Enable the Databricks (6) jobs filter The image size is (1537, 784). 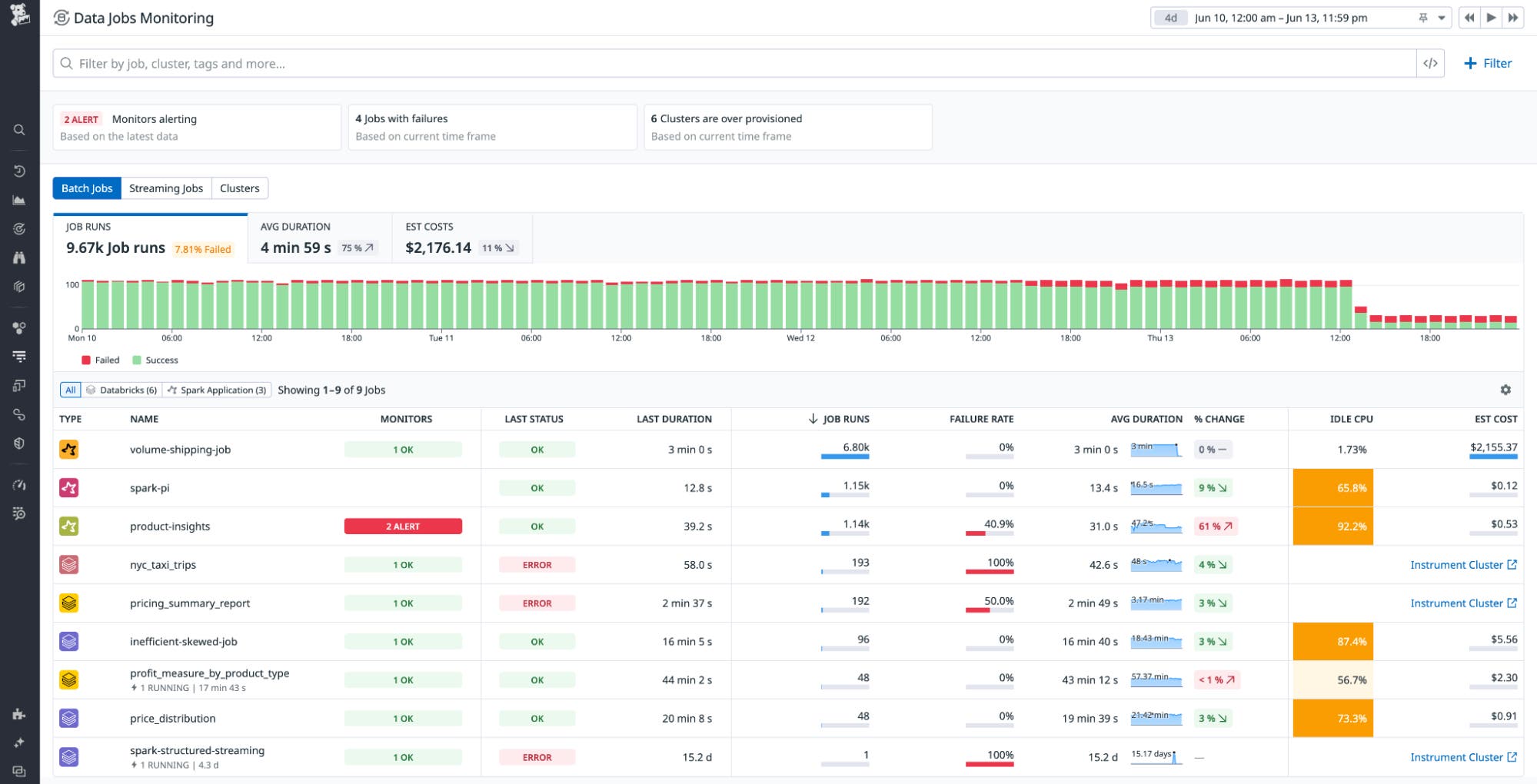[x=121, y=390]
